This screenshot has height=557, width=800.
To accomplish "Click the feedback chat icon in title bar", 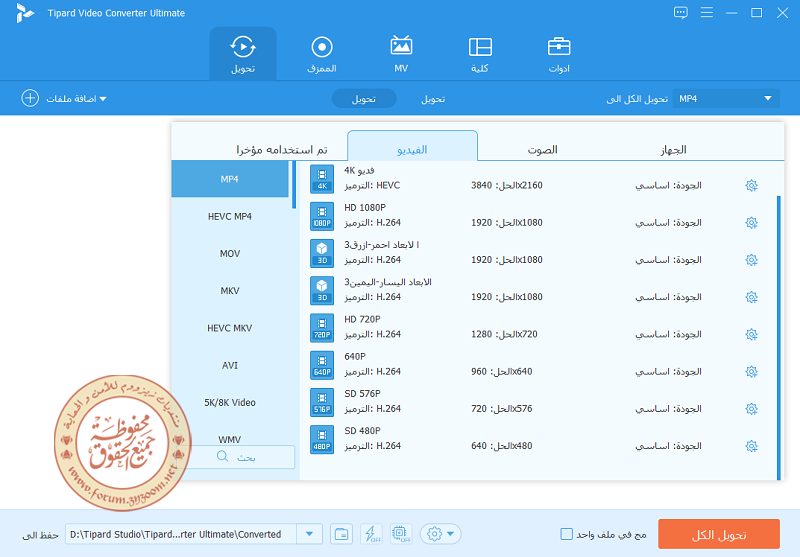I will [x=681, y=13].
